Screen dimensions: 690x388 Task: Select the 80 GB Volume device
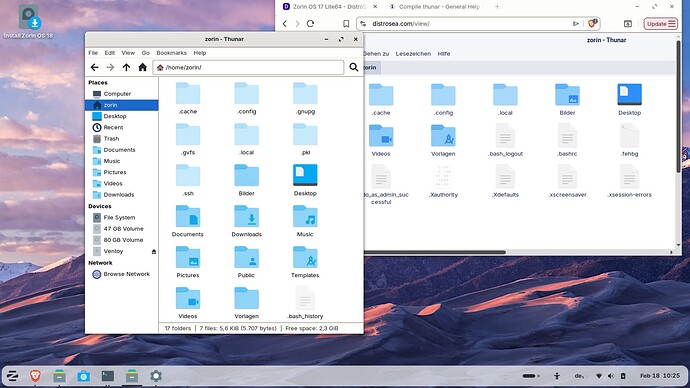tap(121, 240)
